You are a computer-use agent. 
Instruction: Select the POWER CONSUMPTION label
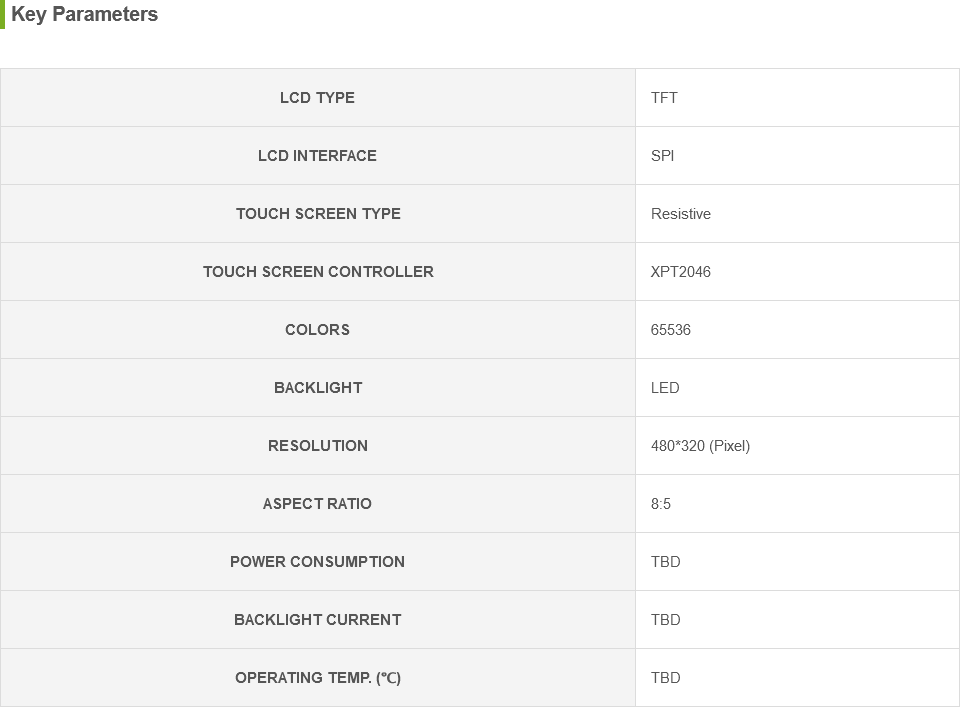317,562
